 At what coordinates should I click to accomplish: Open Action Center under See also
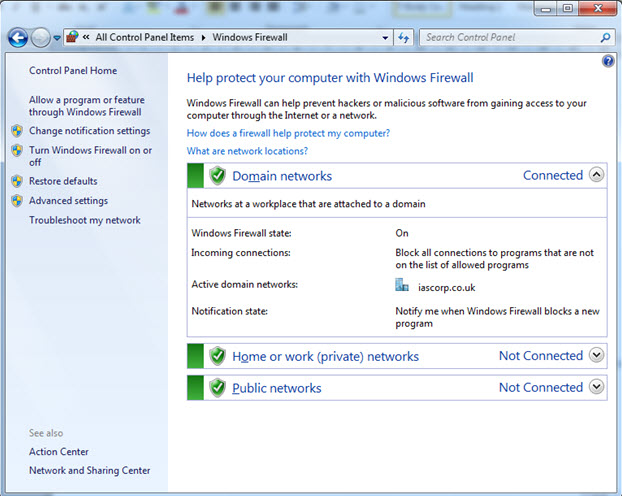59,452
